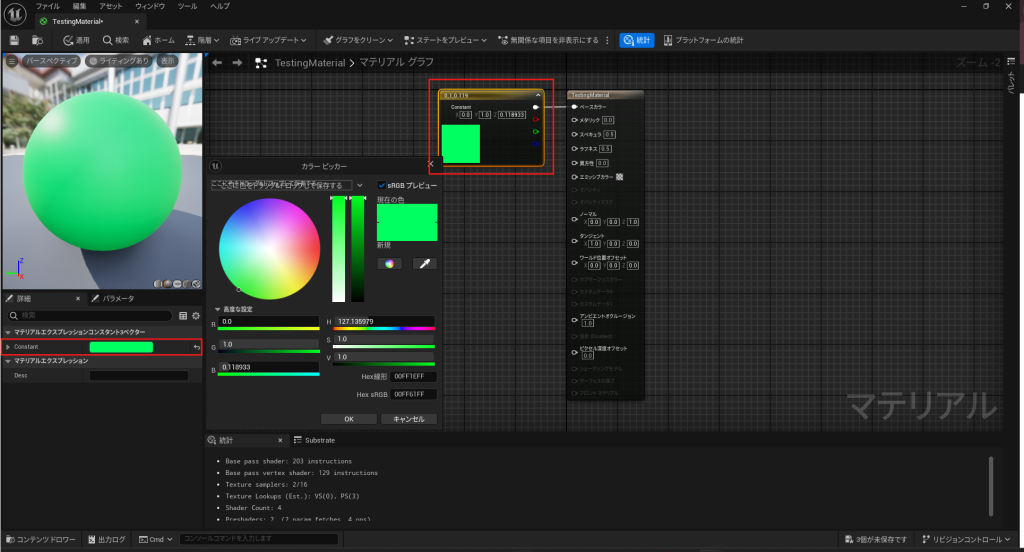The image size is (1024, 552).
Task: Toggle the sRGB プレビュー checkbox
Action: pyautogui.click(x=382, y=185)
